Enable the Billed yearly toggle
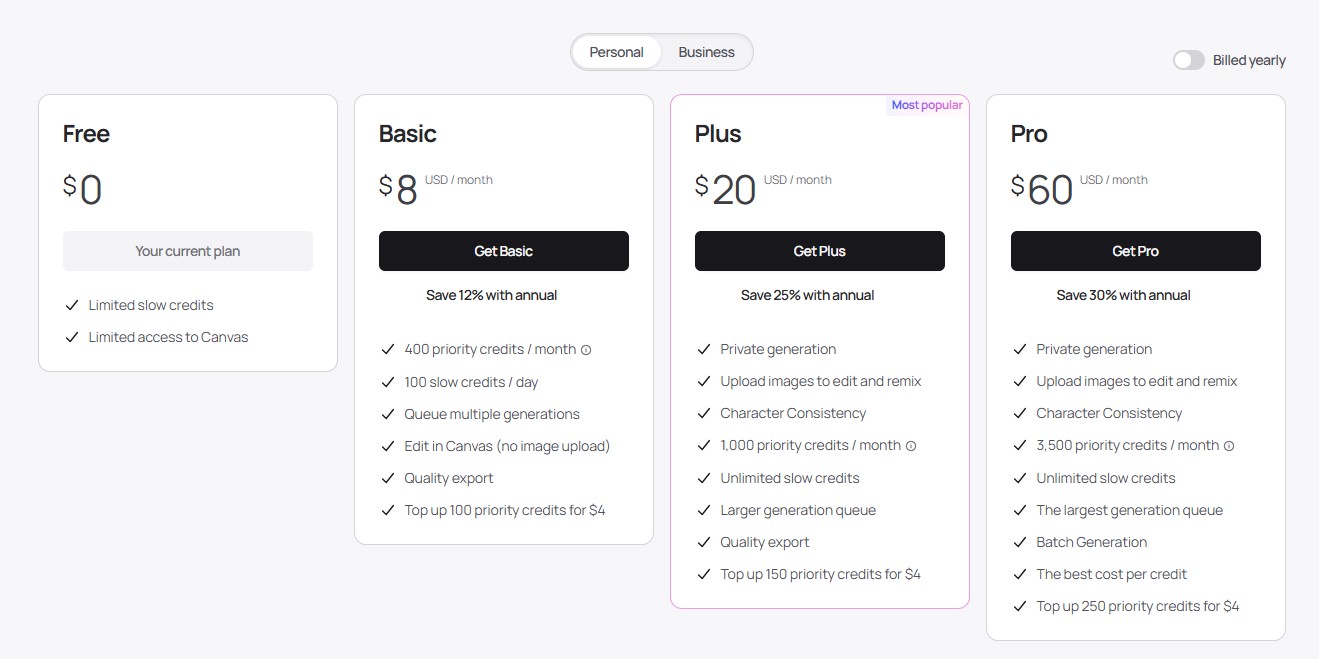The width and height of the screenshot is (1319, 659). point(1189,61)
